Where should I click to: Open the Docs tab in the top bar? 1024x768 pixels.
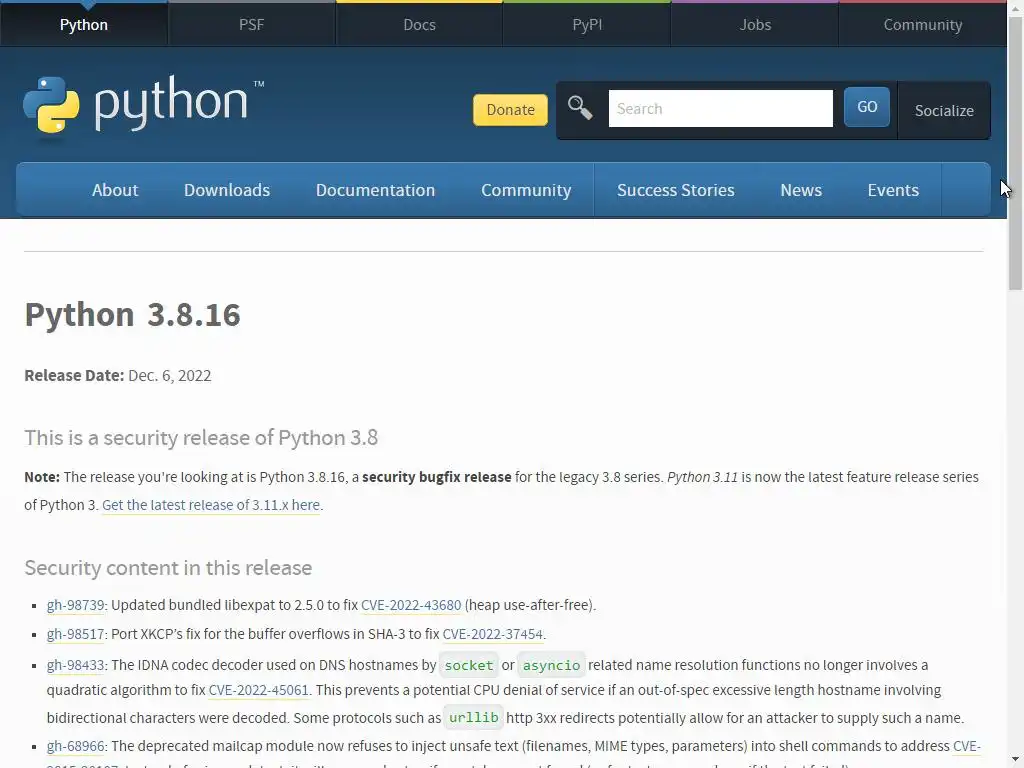(419, 24)
